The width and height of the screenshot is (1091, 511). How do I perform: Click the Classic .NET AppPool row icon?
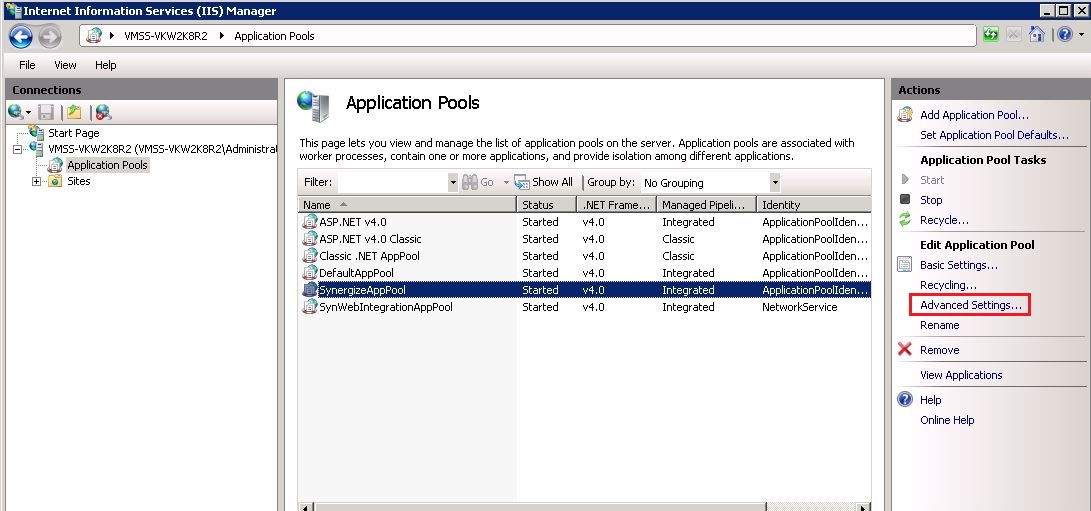[310, 256]
